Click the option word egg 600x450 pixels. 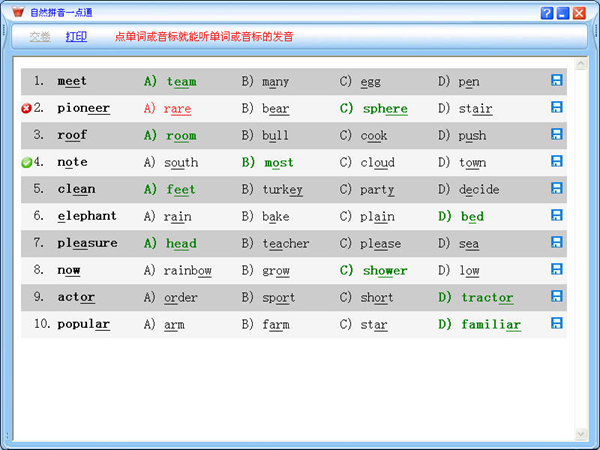coord(370,82)
